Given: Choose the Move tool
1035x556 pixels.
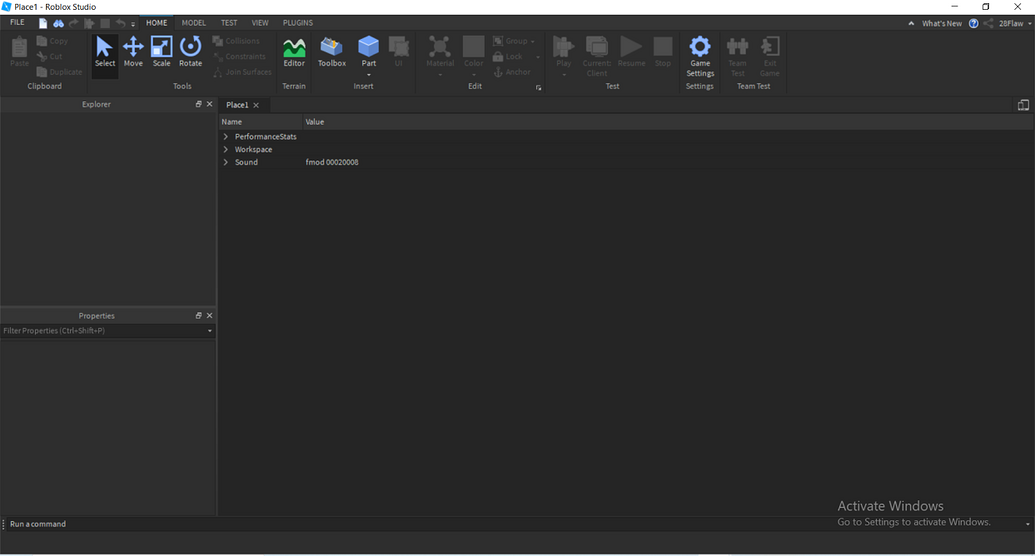Looking at the screenshot, I should (133, 52).
